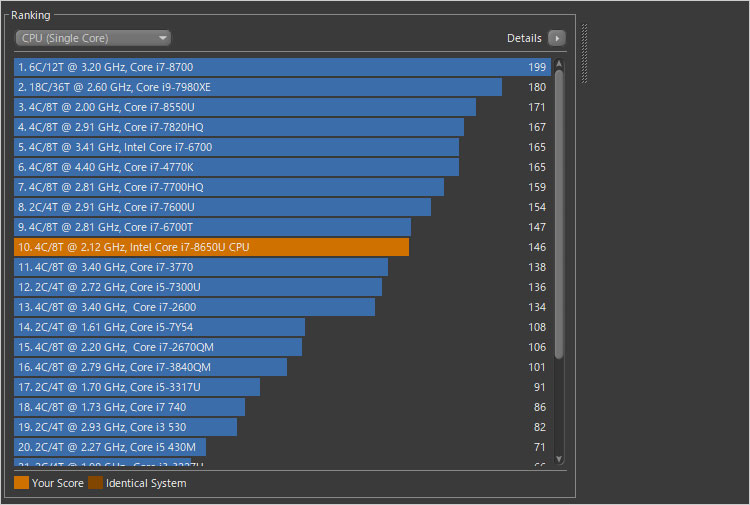Select the Core i3 530 ranking row
750x505 pixels.
126,427
